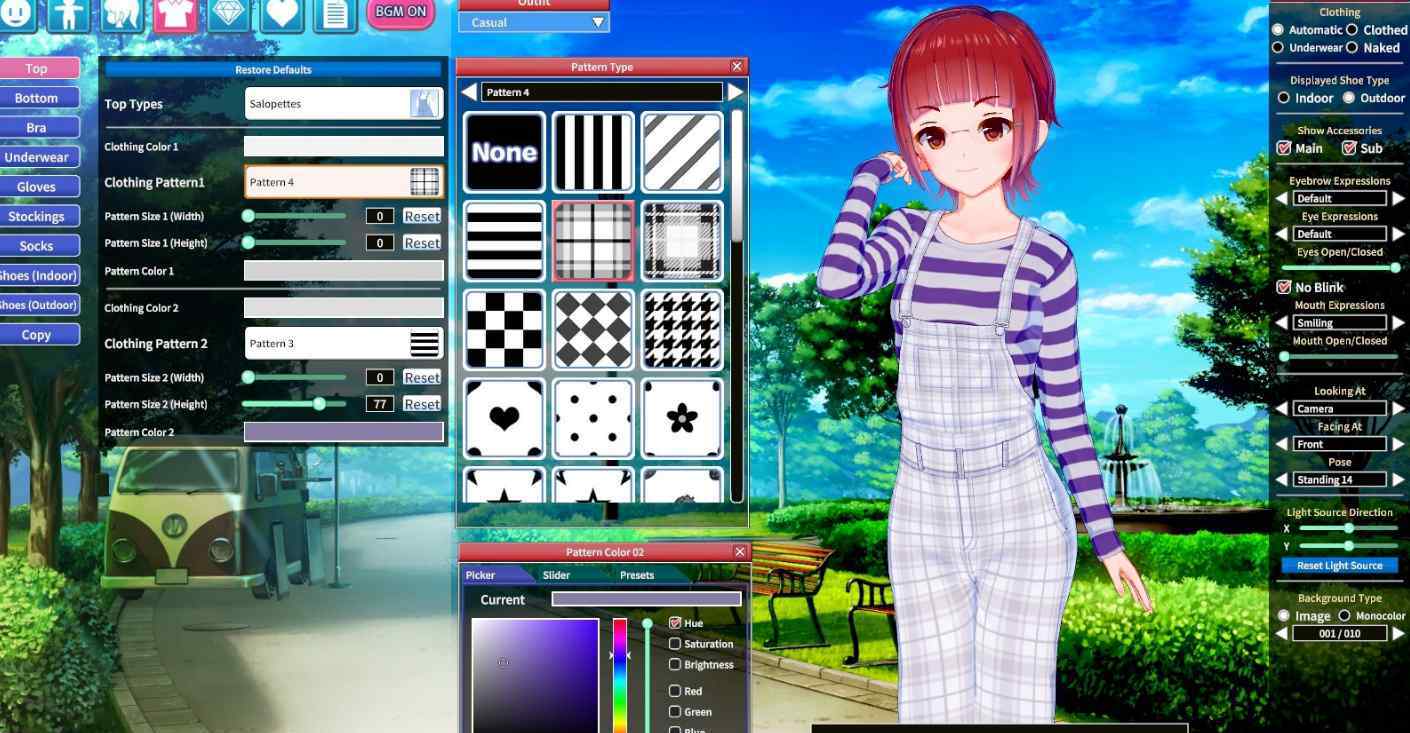Choose the diamond argyle pattern tile
The image size is (1410, 733).
[x=593, y=330]
